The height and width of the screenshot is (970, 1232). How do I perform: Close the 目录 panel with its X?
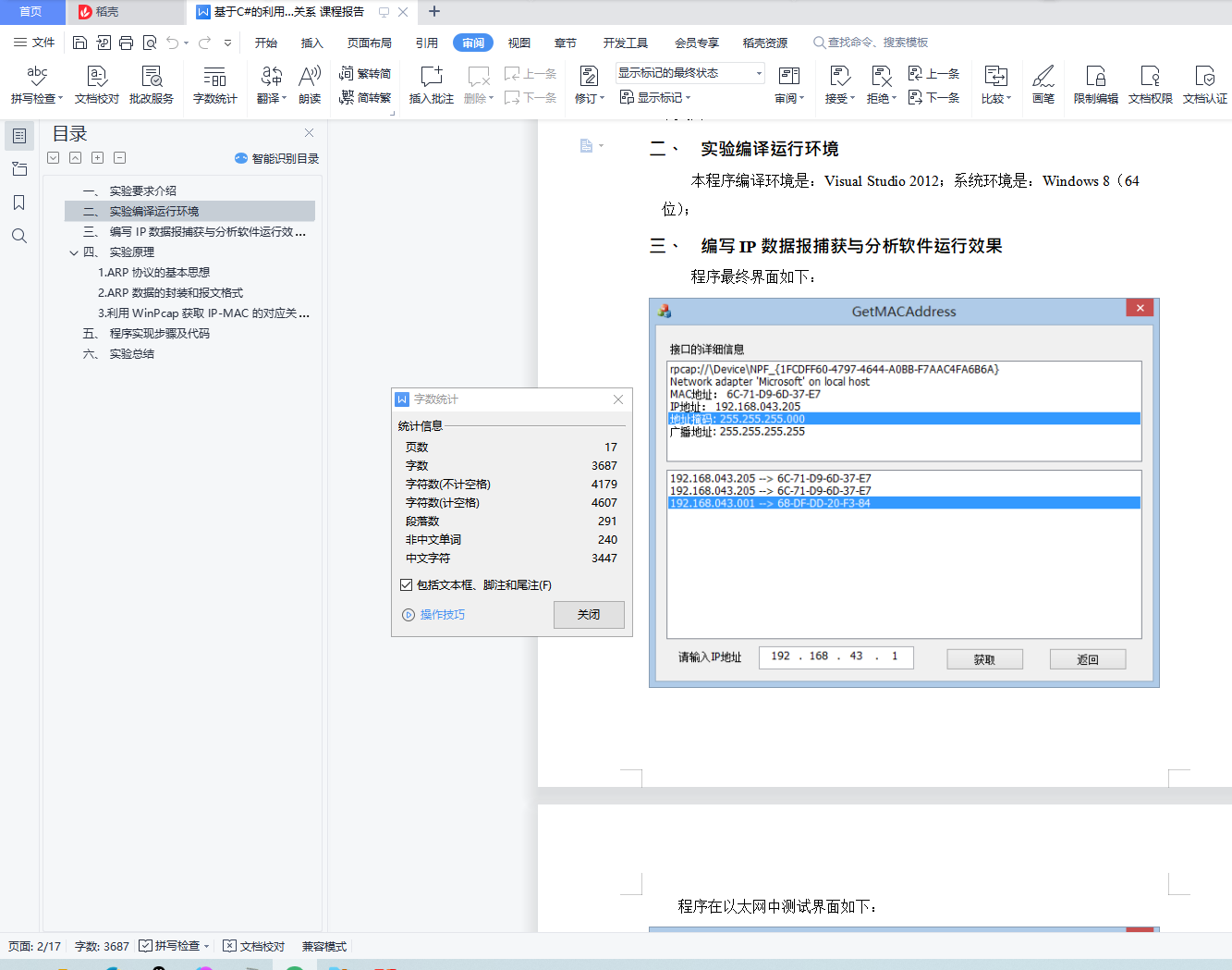point(310,133)
